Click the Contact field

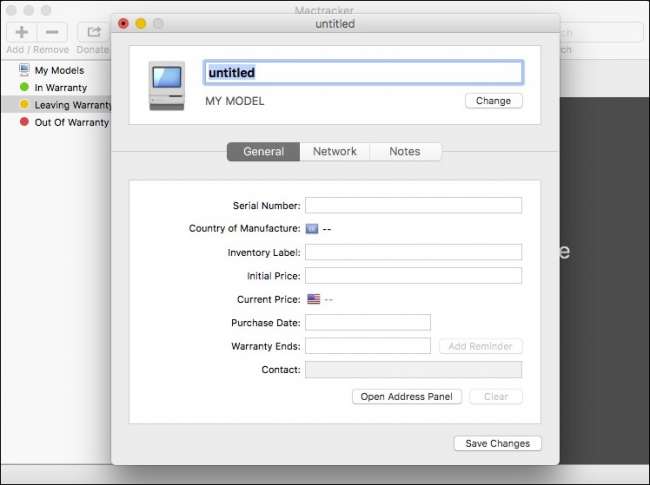[x=413, y=369]
